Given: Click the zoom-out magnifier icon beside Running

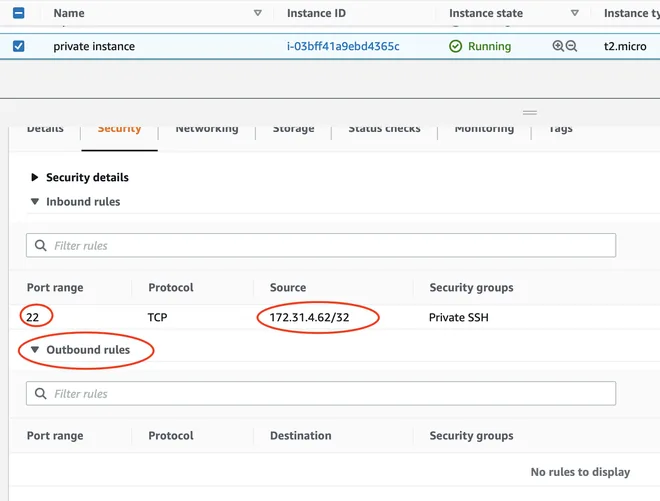Looking at the screenshot, I should coord(571,46).
